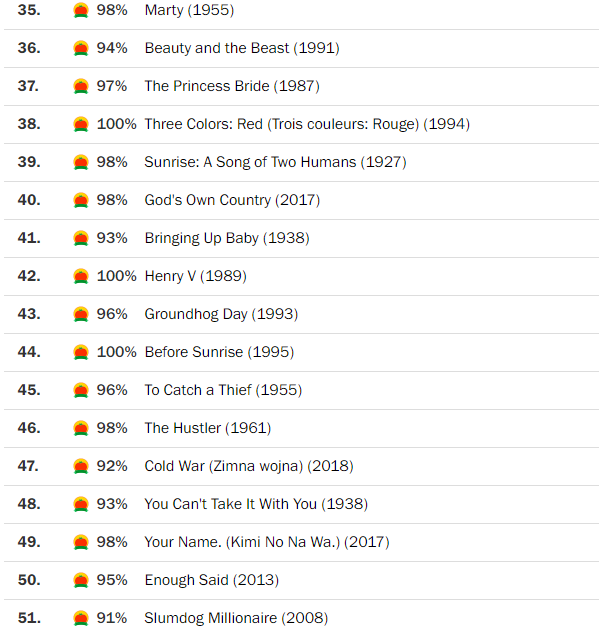The width and height of the screenshot is (599, 633).
Task: Select the tomato icon beside Groundhog Day
Action: [x=81, y=314]
